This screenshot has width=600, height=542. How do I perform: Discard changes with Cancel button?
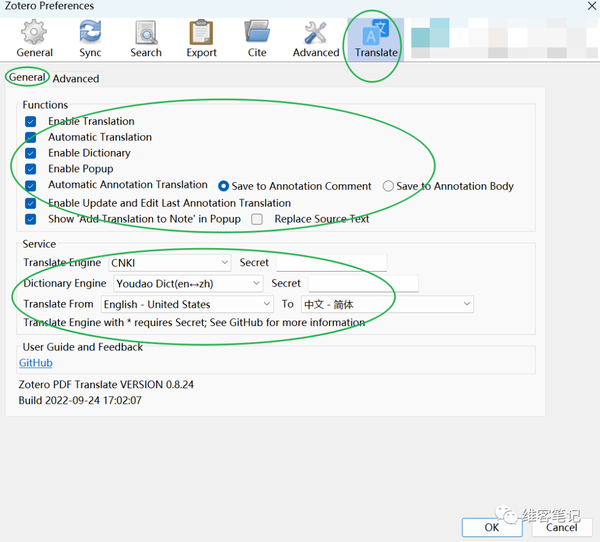click(x=561, y=527)
